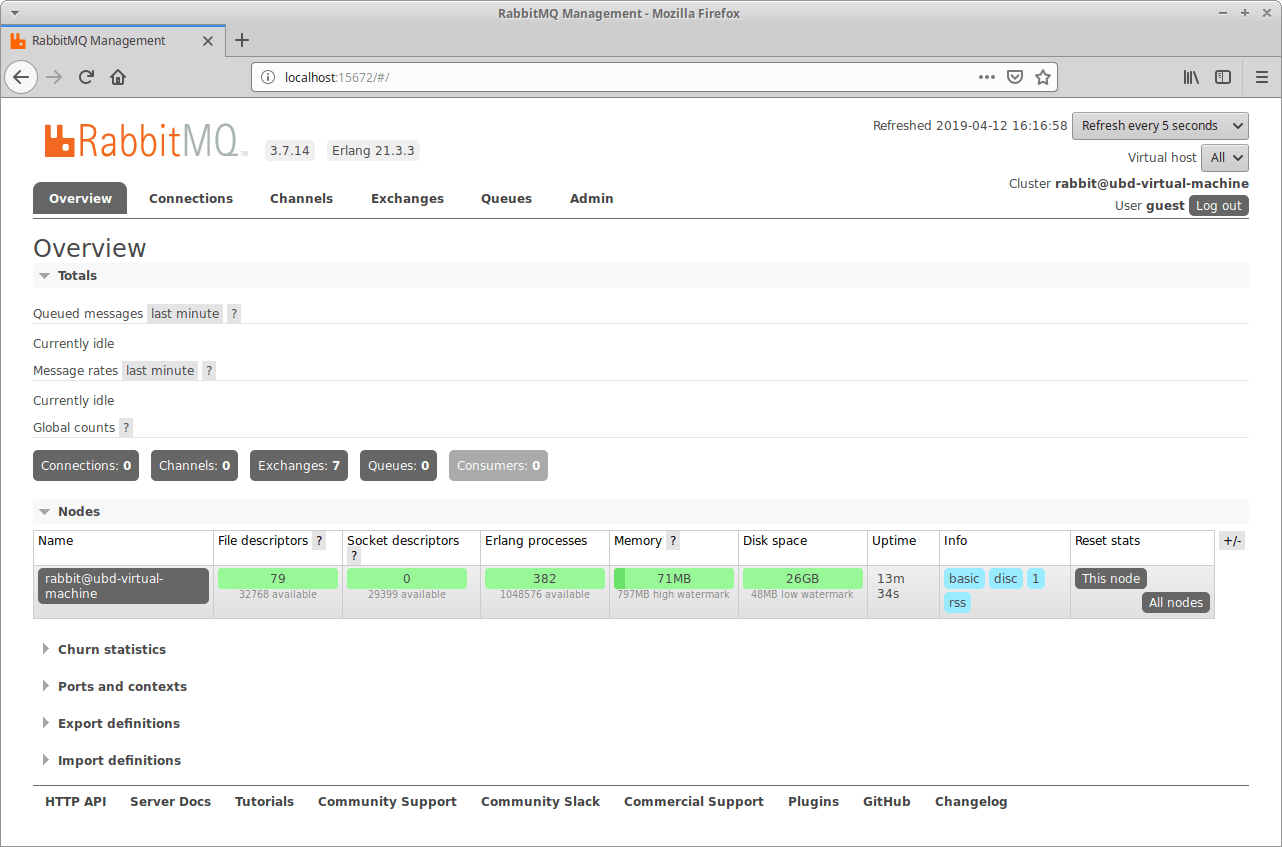Open the Refresh every 5 seconds dropdown
The image size is (1282, 847).
(x=1159, y=126)
